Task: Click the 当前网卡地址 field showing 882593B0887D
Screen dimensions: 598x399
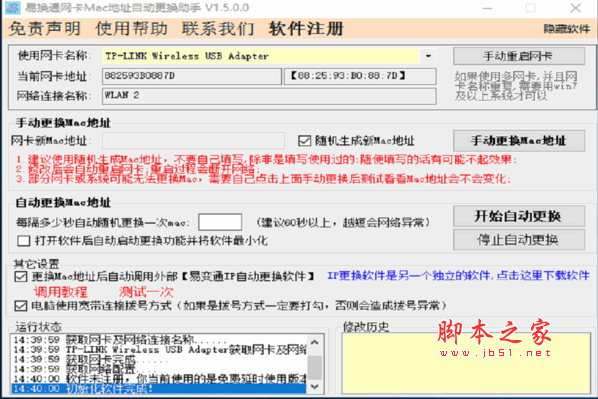Action: [192, 76]
